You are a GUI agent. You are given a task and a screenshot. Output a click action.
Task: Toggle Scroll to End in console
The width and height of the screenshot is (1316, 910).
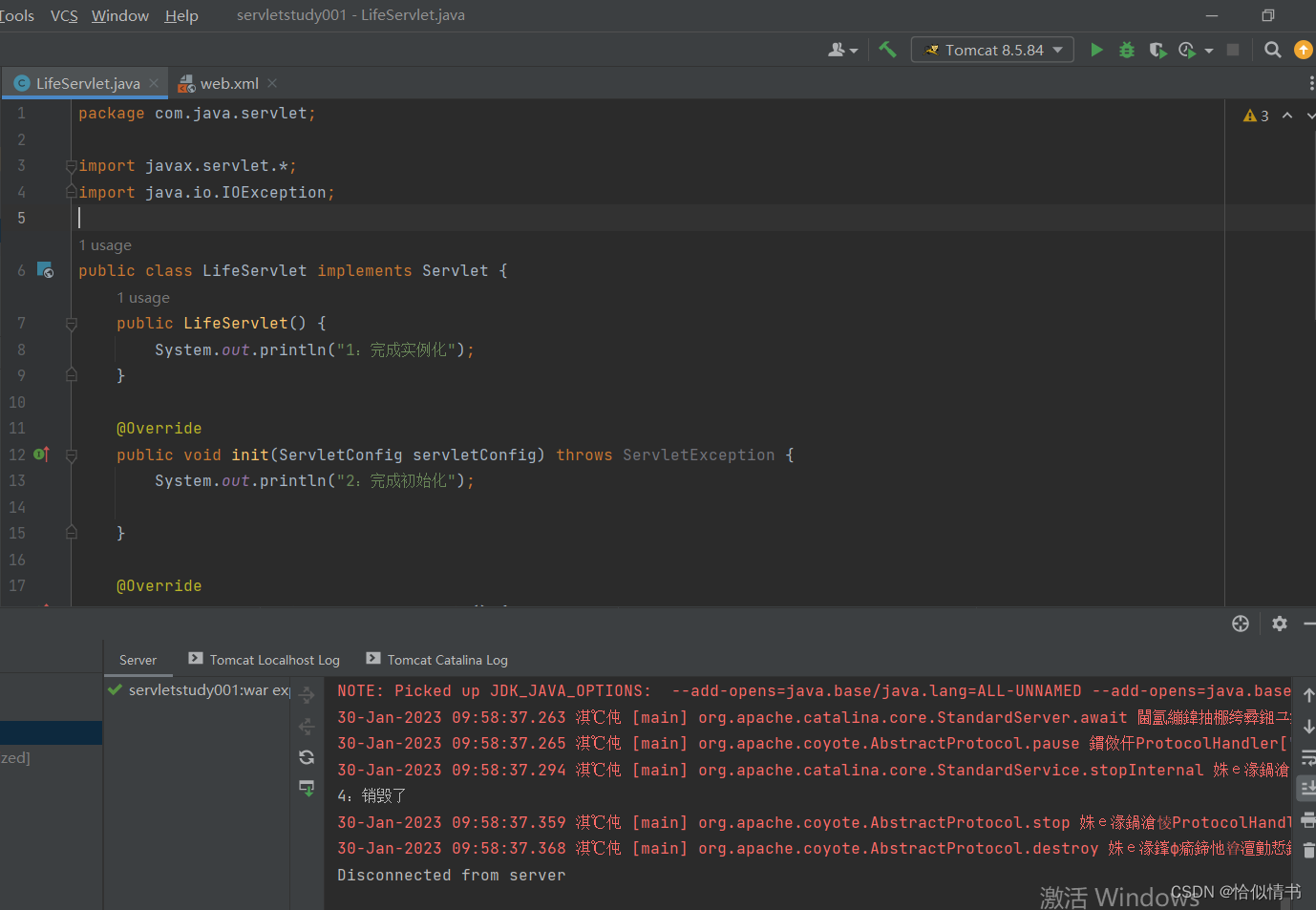point(1307,789)
